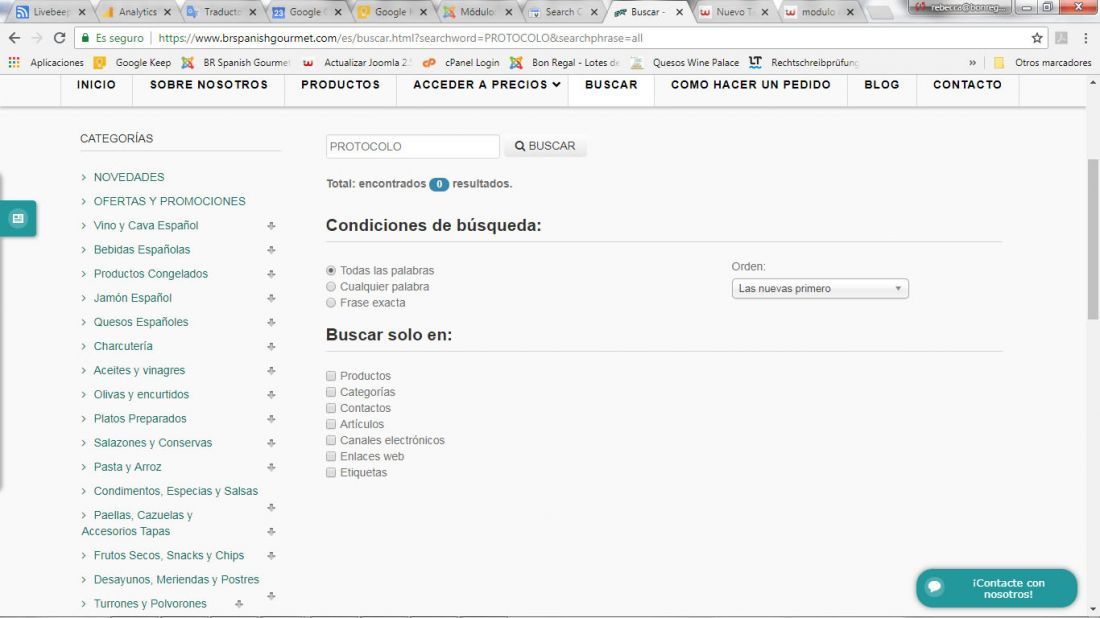Open the Quesos Wine Palace bookmark
Image resolution: width=1100 pixels, height=618 pixels.
[x=685, y=62]
